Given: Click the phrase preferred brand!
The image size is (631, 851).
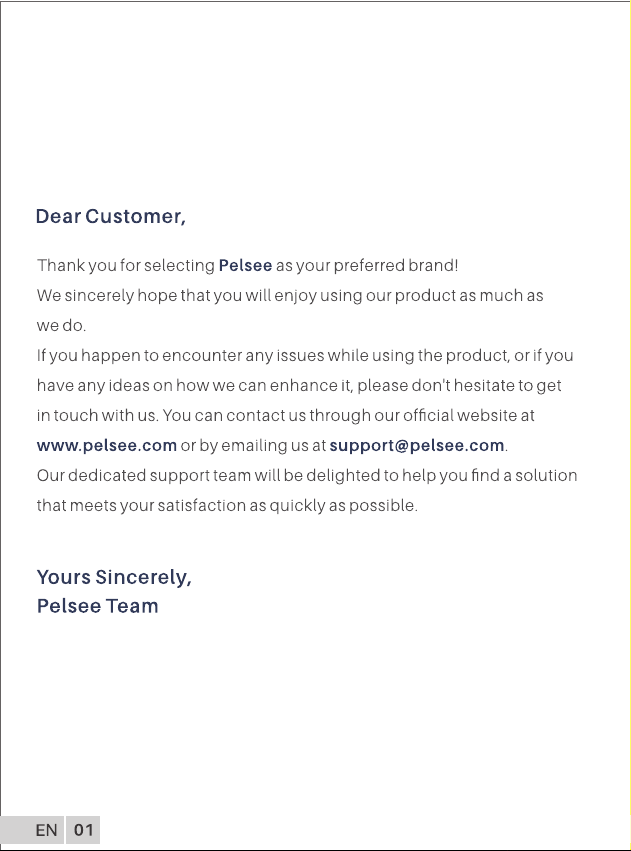Looking at the screenshot, I should pyautogui.click(x=396, y=265).
